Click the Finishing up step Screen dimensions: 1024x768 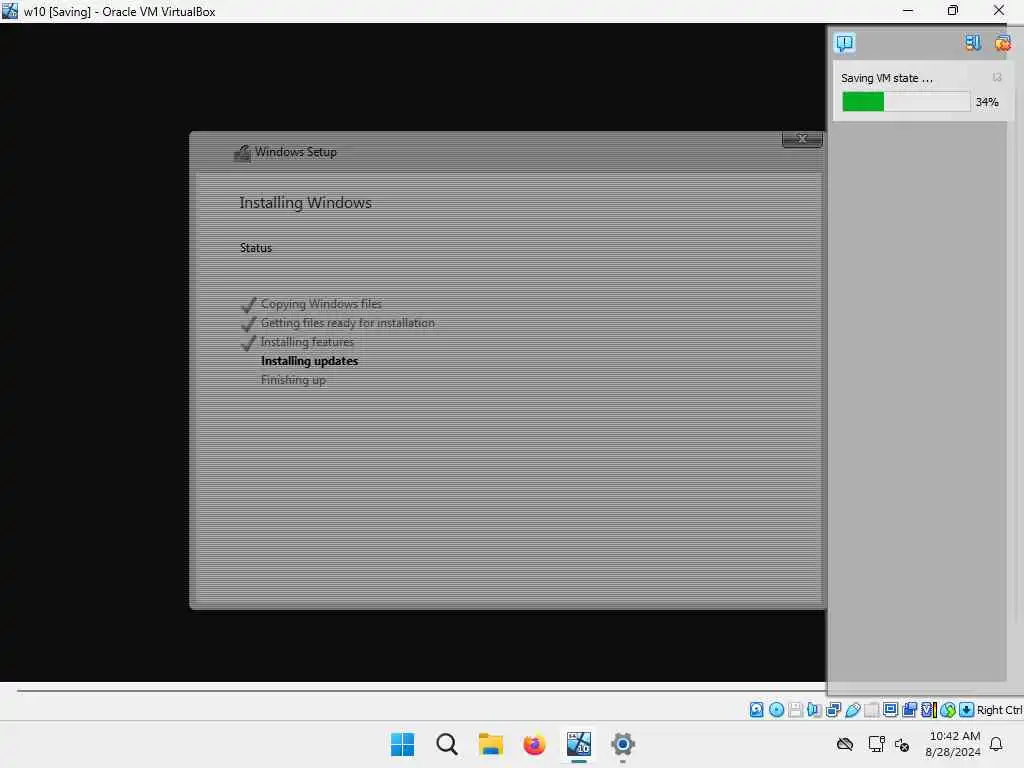[x=293, y=380]
